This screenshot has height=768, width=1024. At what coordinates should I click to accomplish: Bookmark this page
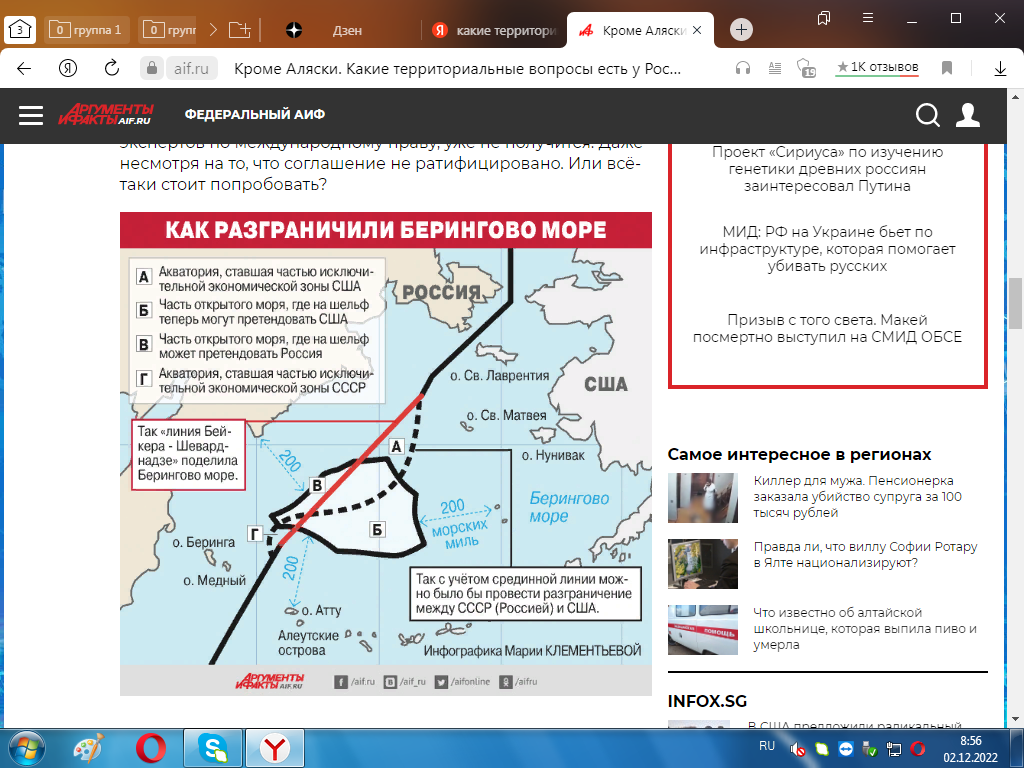point(947,68)
